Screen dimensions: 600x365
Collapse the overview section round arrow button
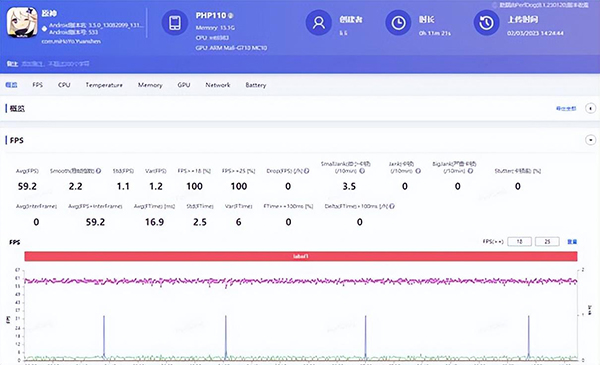tap(590, 108)
